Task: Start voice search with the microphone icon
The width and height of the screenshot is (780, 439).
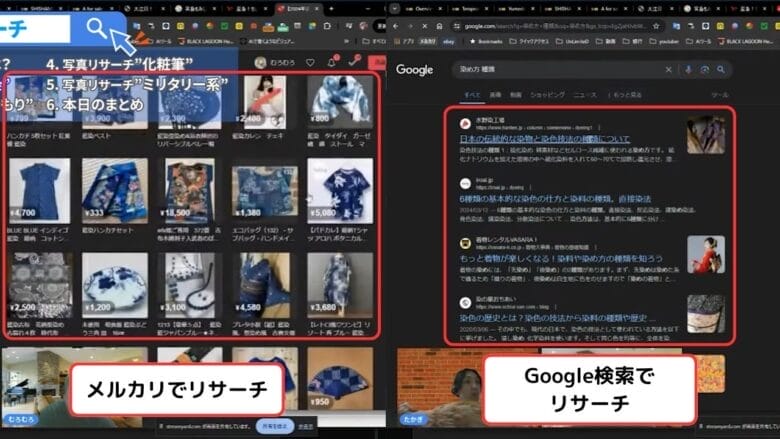Action: coord(688,70)
